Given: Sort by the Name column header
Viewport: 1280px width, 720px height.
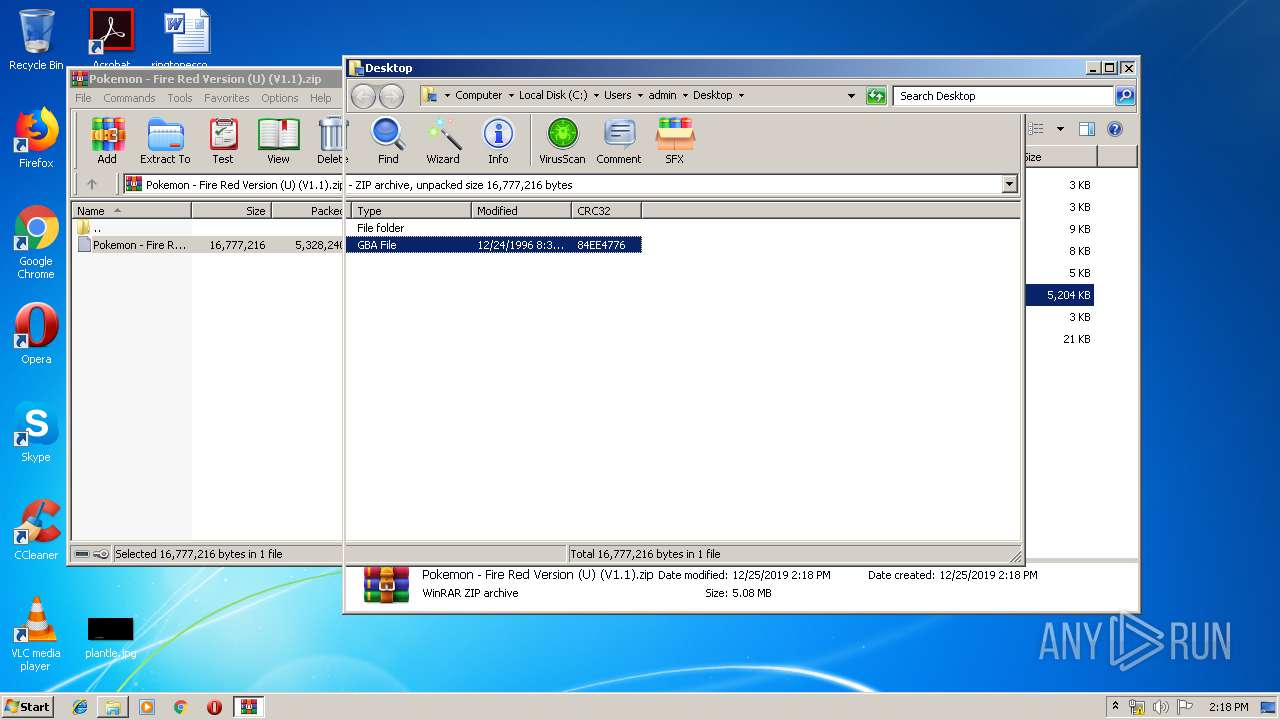Looking at the screenshot, I should pyautogui.click(x=131, y=211).
